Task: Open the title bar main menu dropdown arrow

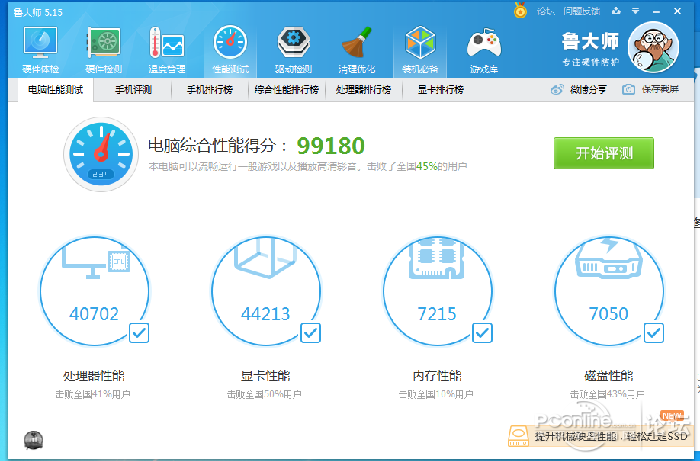Action: point(636,11)
